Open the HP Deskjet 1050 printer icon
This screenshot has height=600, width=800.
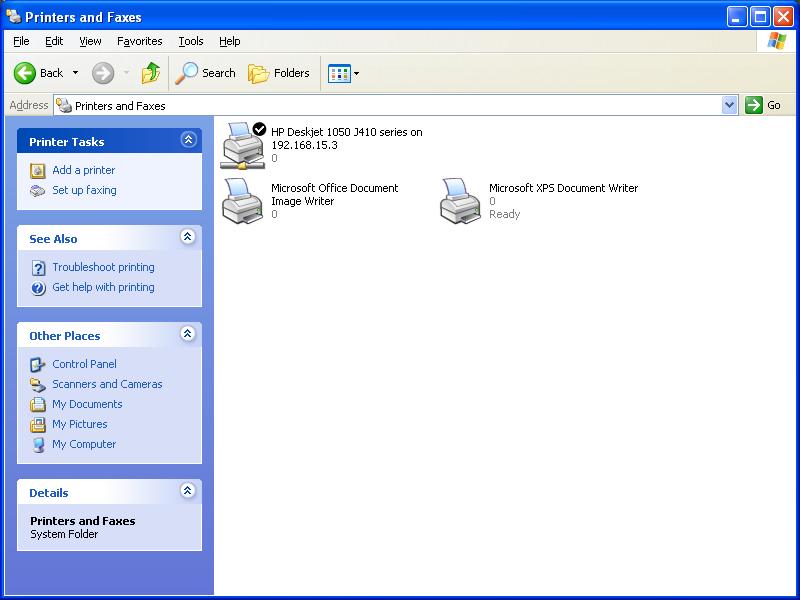(x=242, y=145)
